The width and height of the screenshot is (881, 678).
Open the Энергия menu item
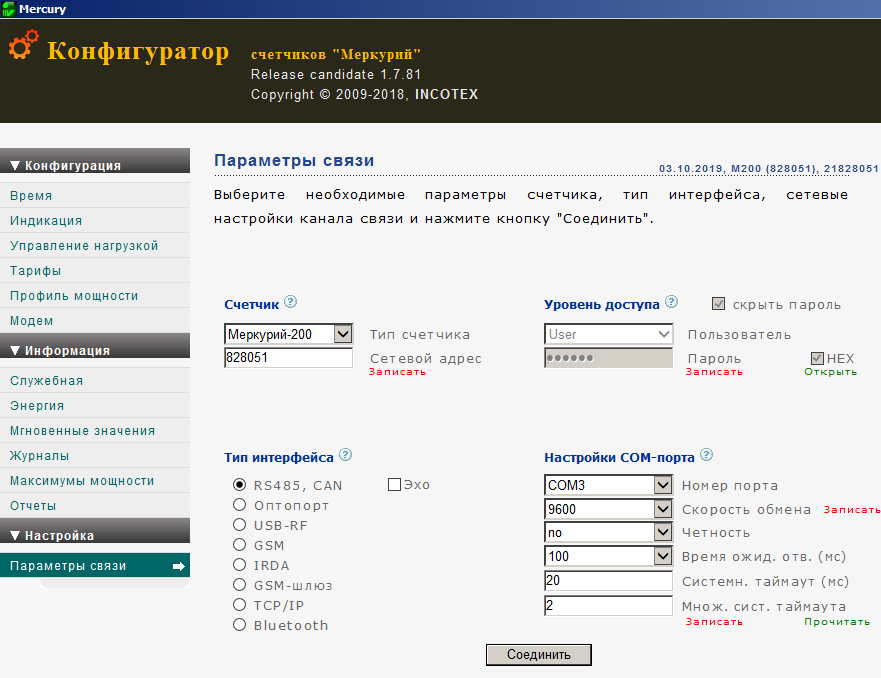(95, 406)
